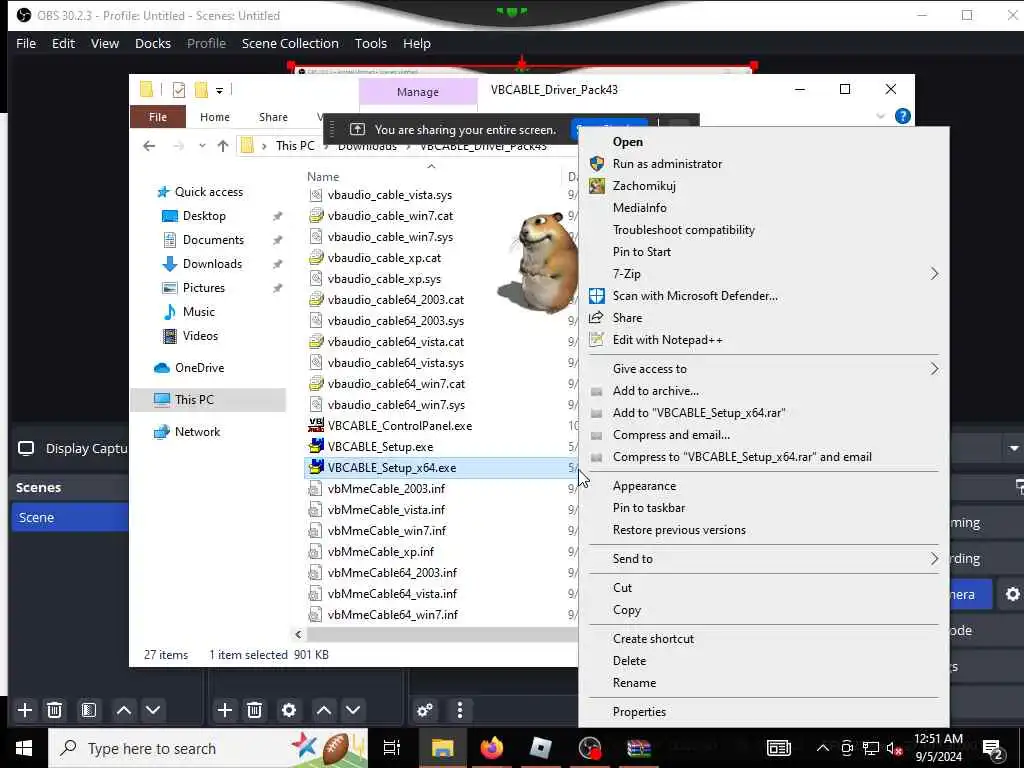This screenshot has width=1024, height=768.
Task: Open Firefox from the taskbar
Action: (x=492, y=748)
